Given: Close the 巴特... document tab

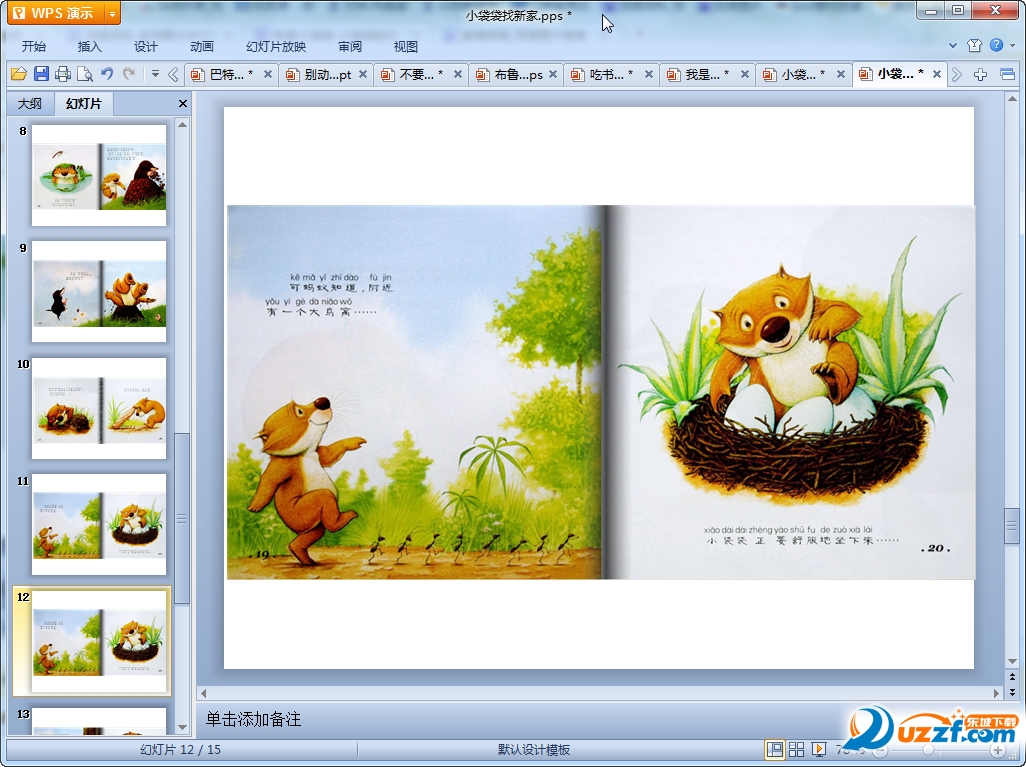Looking at the screenshot, I should (268, 75).
